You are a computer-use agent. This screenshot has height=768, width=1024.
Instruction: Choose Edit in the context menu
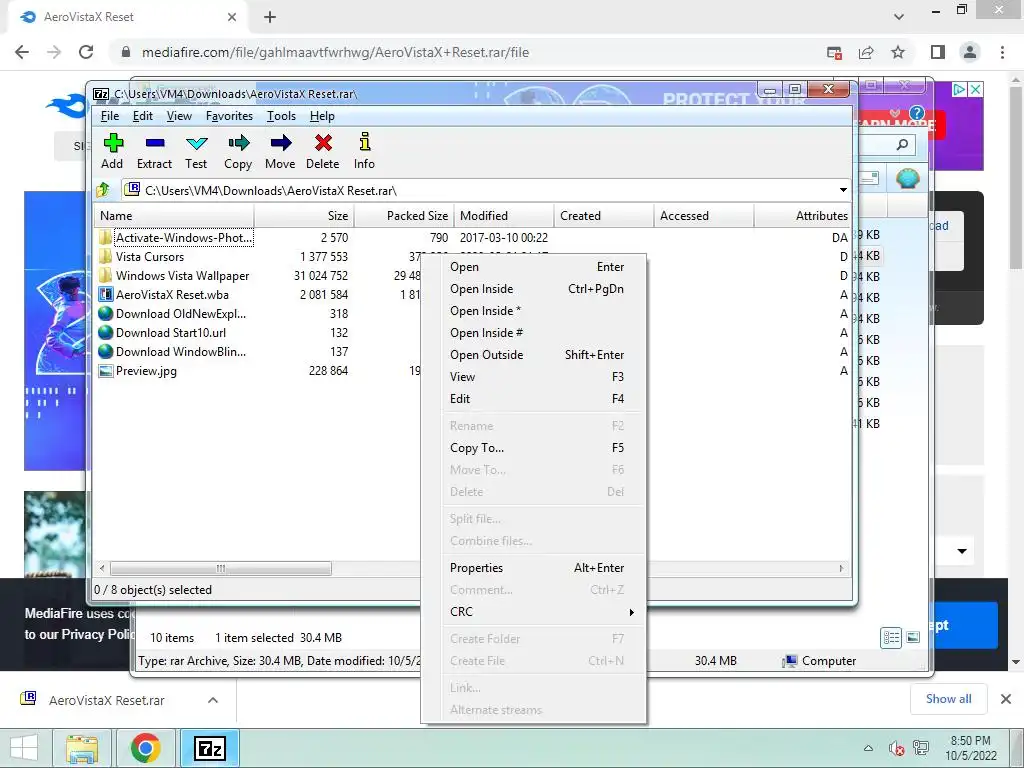click(534, 398)
